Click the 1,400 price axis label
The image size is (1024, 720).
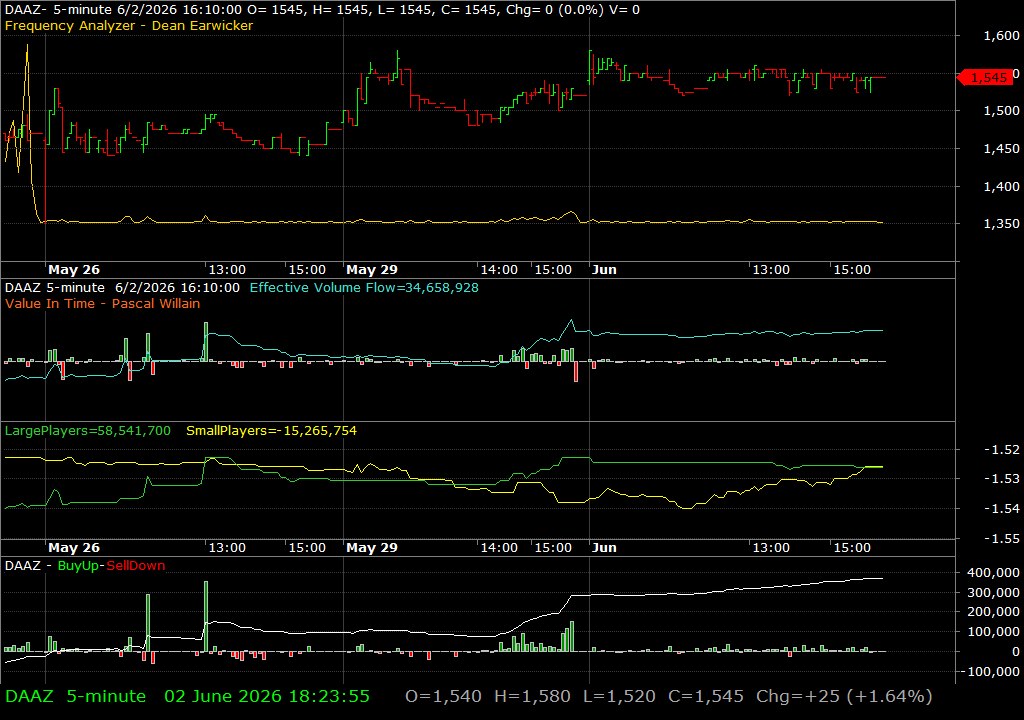pos(1001,186)
